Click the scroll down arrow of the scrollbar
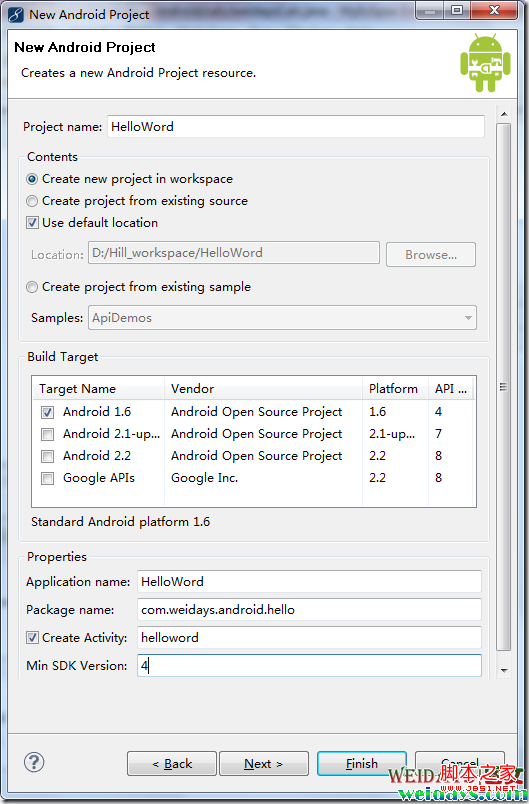 (x=504, y=670)
